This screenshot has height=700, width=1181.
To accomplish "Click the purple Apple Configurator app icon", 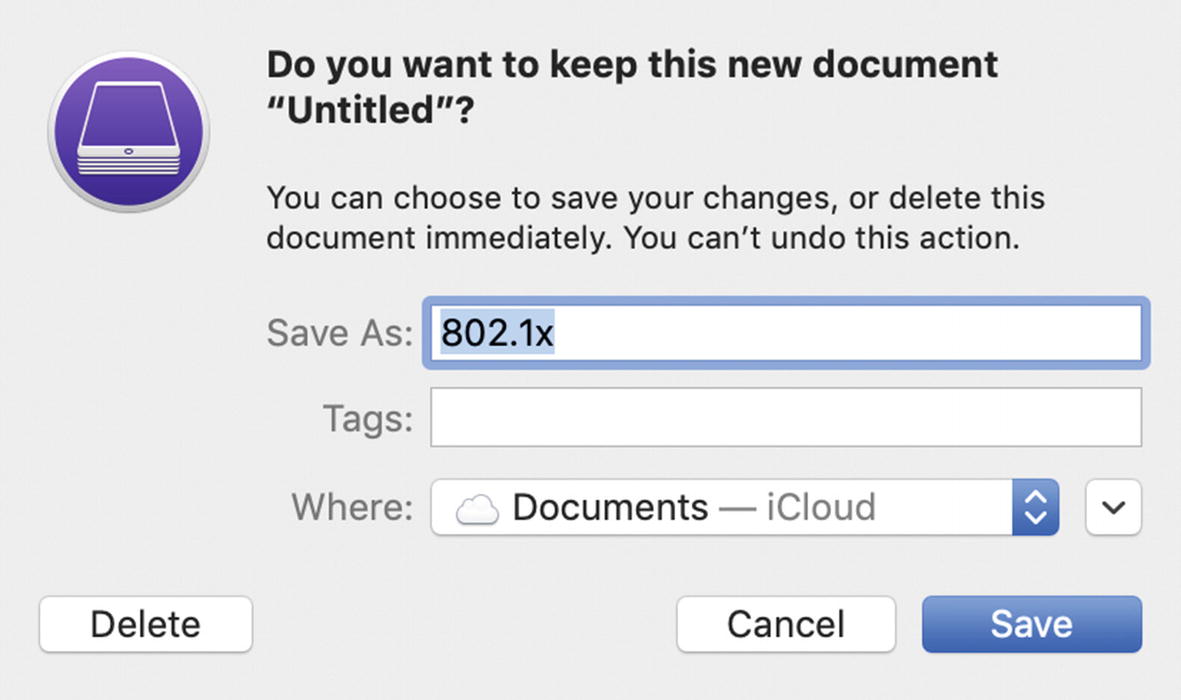I will pyautogui.click(x=129, y=132).
